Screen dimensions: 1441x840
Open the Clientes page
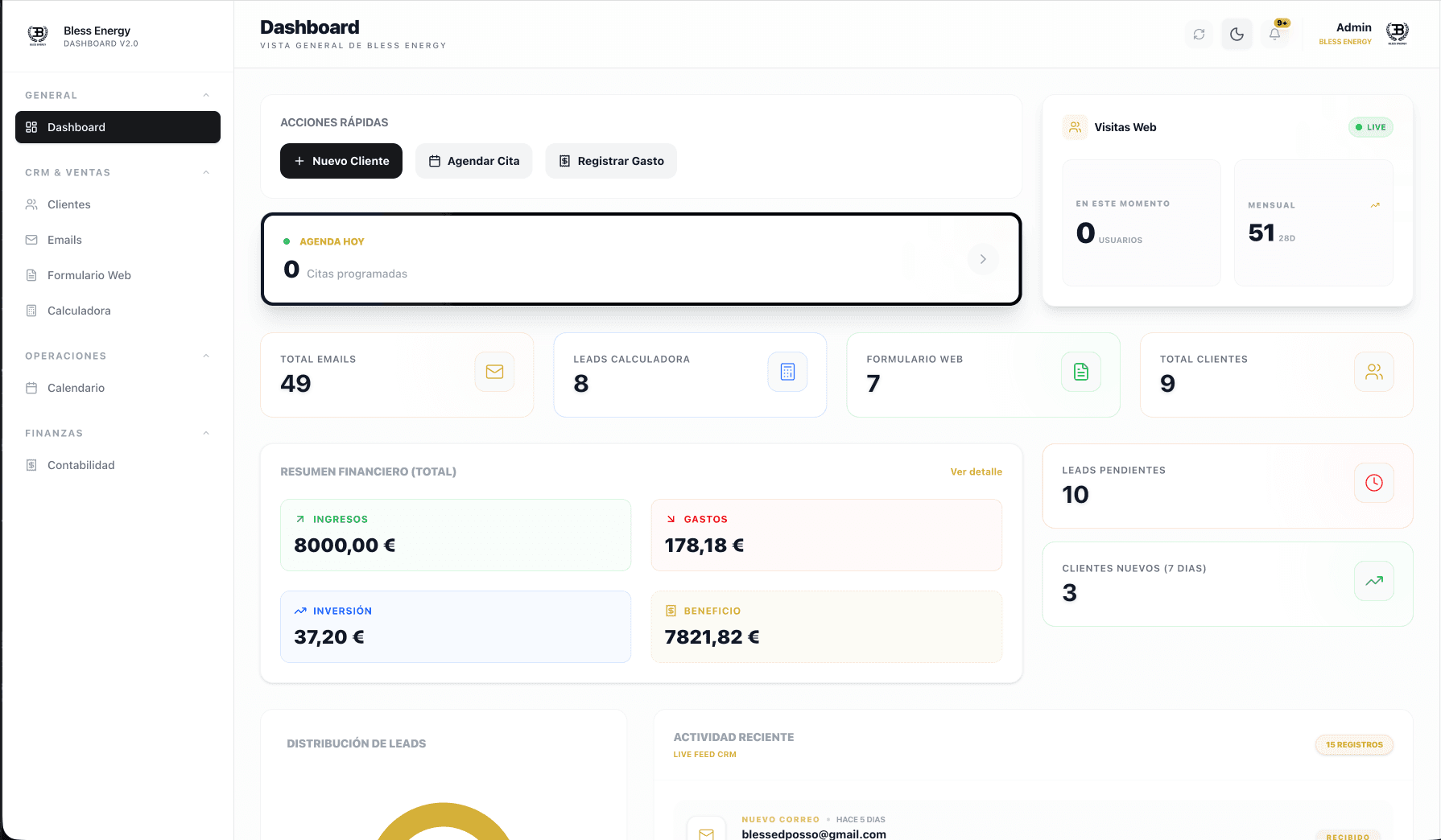tap(68, 204)
